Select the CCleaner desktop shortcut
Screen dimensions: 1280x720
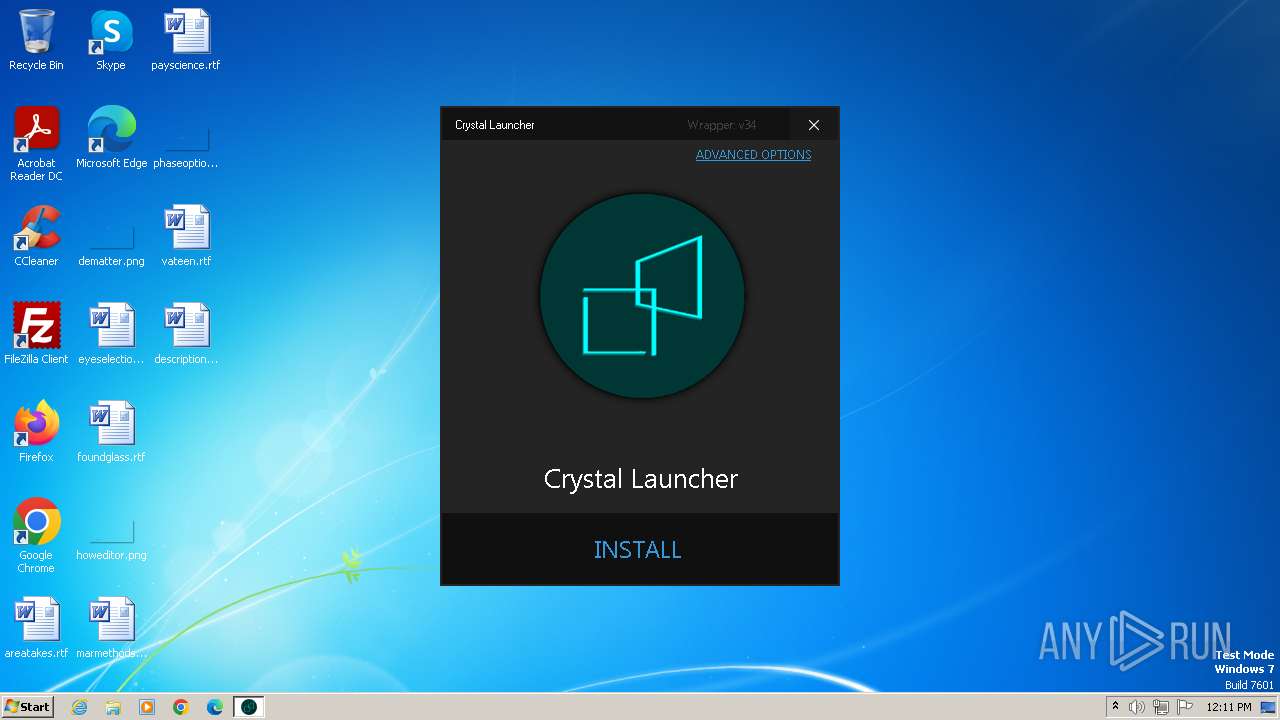coord(36,236)
